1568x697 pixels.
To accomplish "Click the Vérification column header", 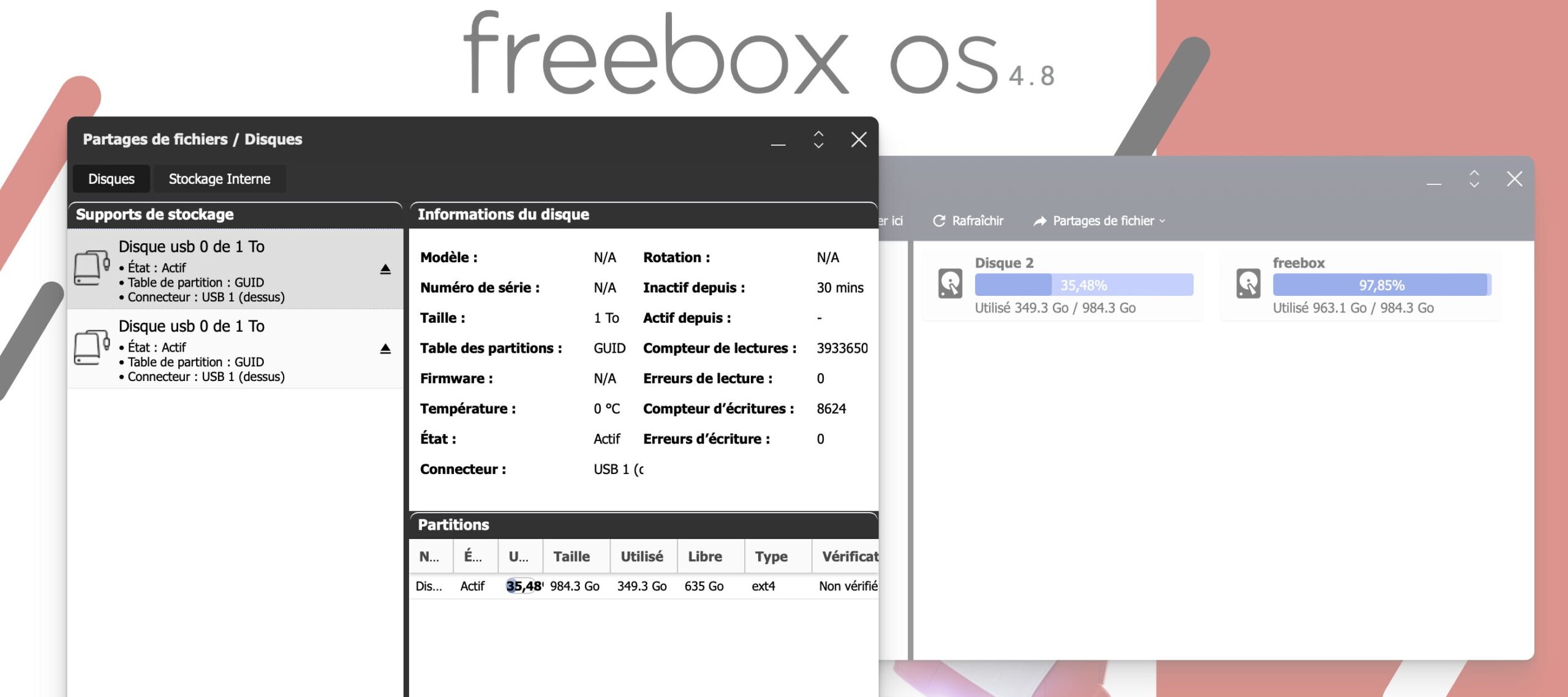I will [846, 556].
